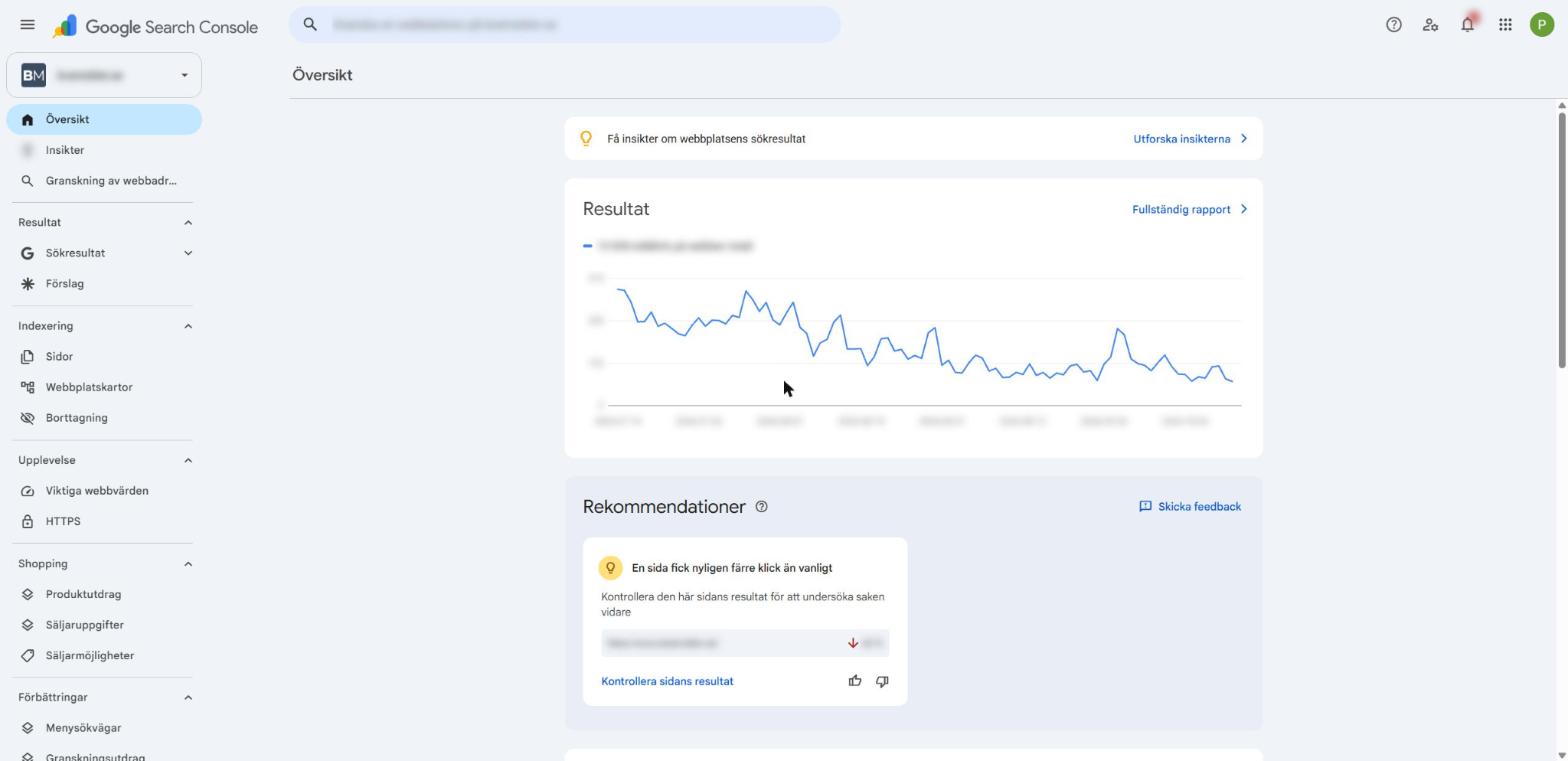Open the Google apps grid
The width and height of the screenshot is (1568, 761).
point(1505,25)
